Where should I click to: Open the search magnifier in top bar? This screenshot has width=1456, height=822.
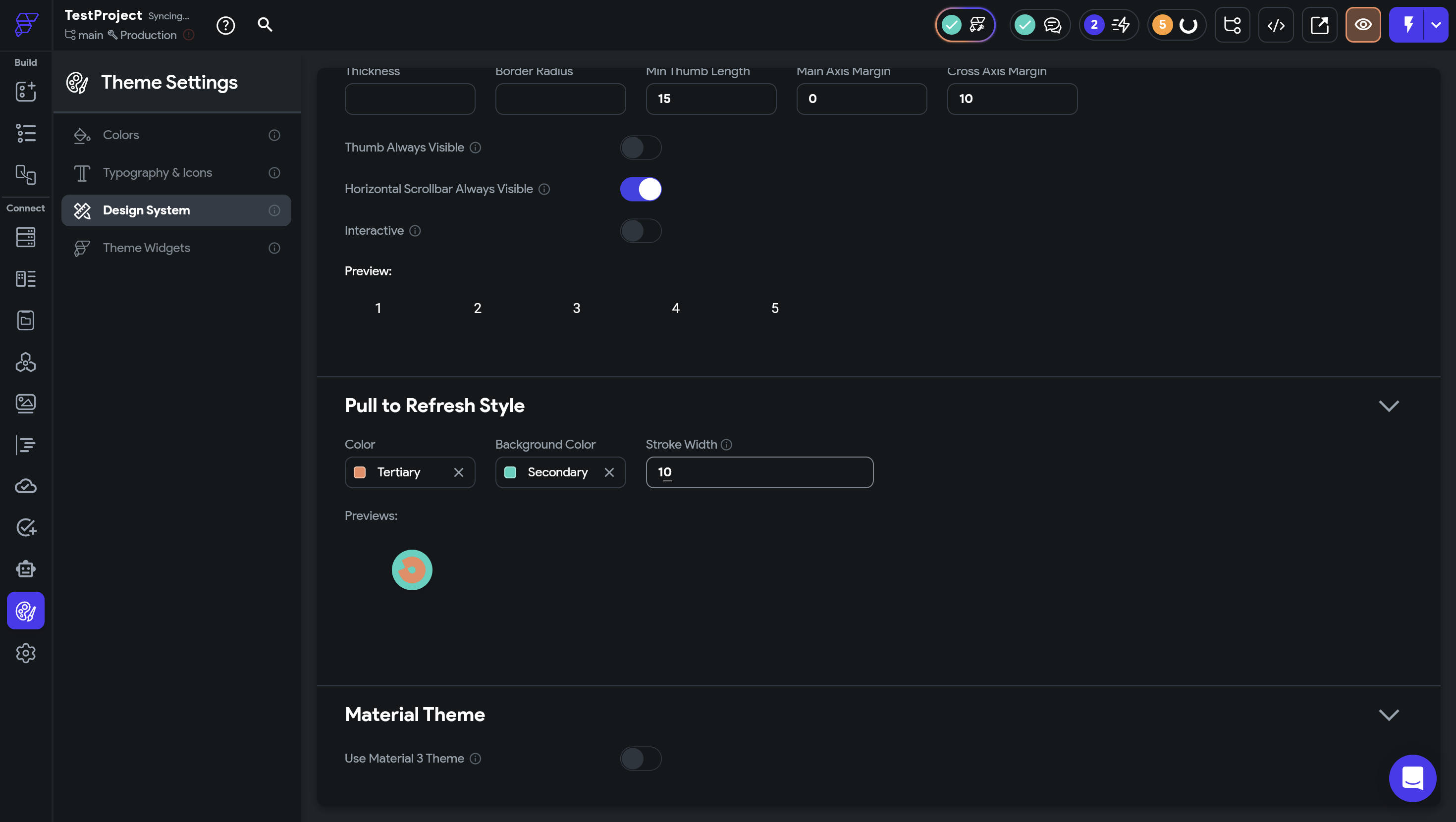pyautogui.click(x=265, y=25)
